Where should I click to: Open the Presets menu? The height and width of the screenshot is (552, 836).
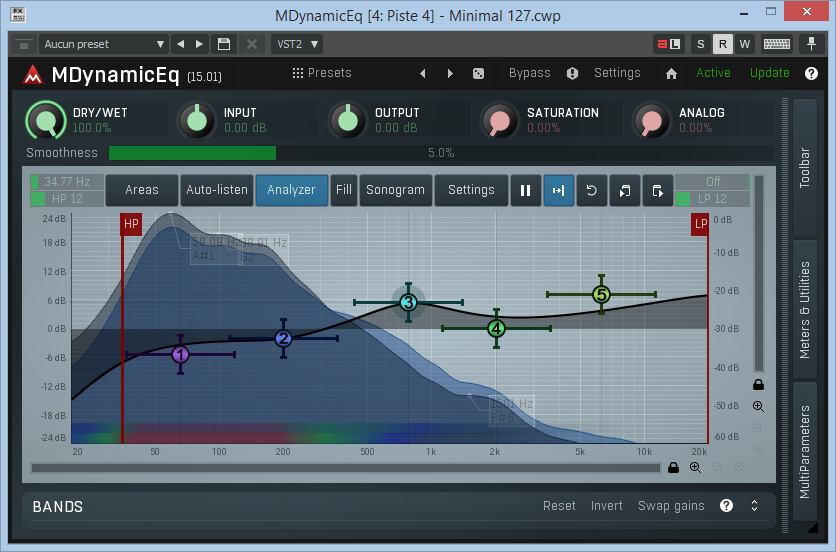click(322, 73)
